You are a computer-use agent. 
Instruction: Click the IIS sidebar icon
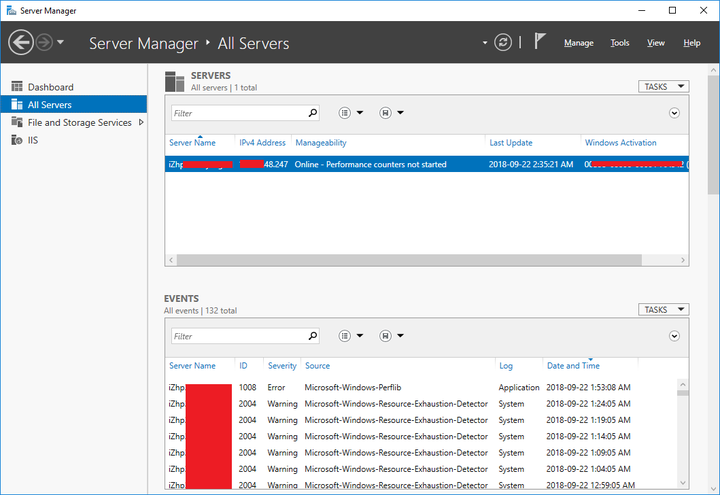point(17,140)
